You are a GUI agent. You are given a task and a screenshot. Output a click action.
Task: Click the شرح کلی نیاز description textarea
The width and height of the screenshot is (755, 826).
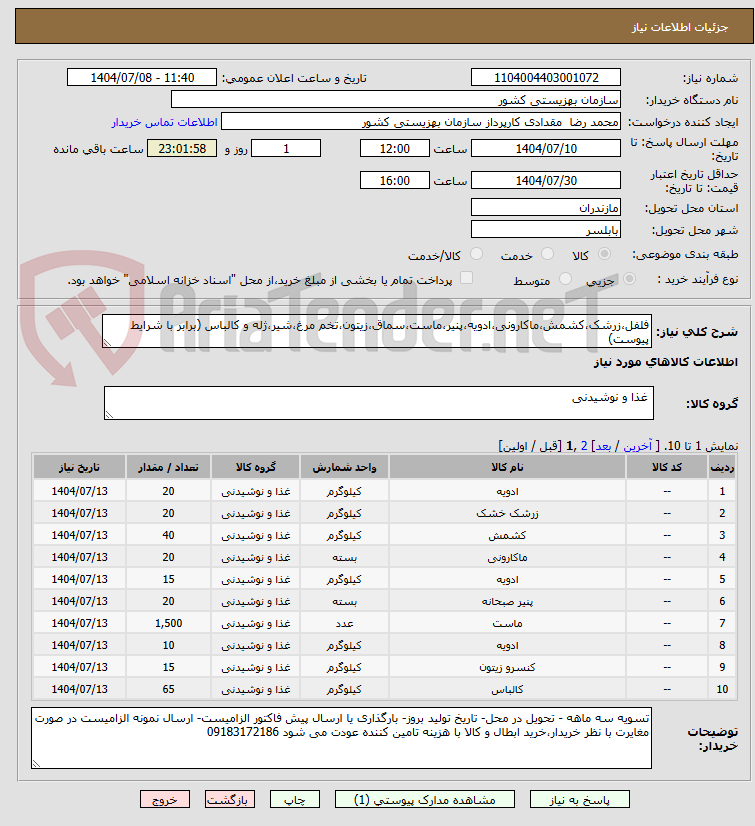tap(377, 331)
